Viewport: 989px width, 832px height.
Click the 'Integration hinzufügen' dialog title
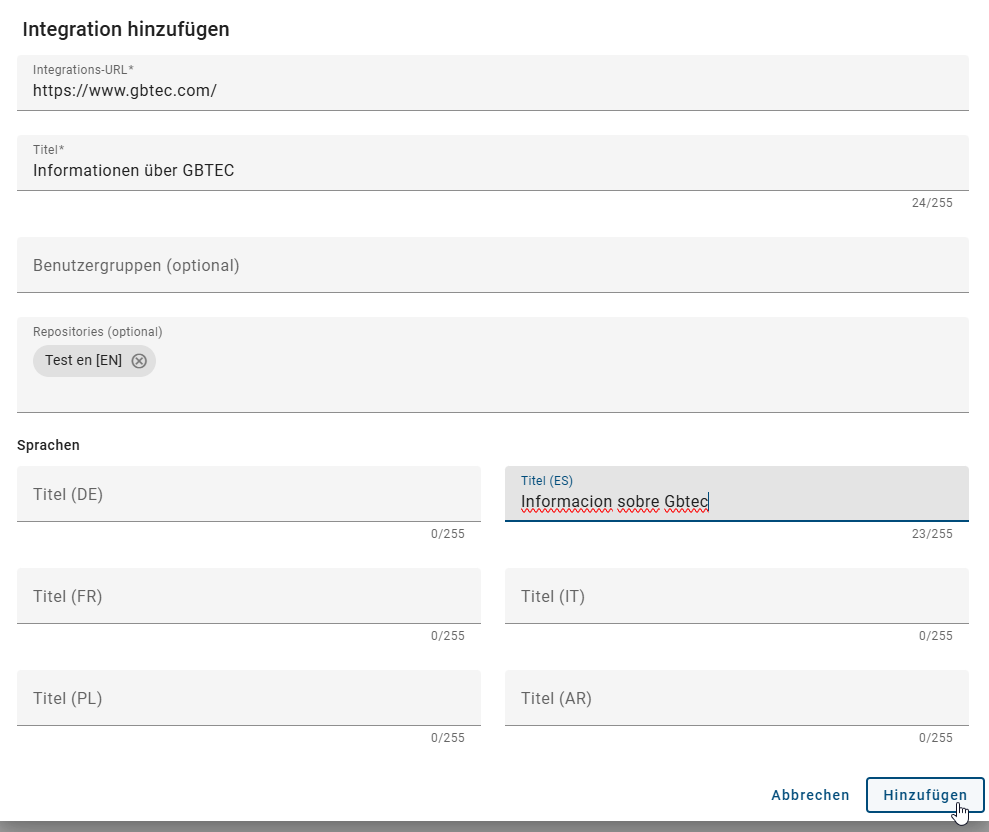124,29
